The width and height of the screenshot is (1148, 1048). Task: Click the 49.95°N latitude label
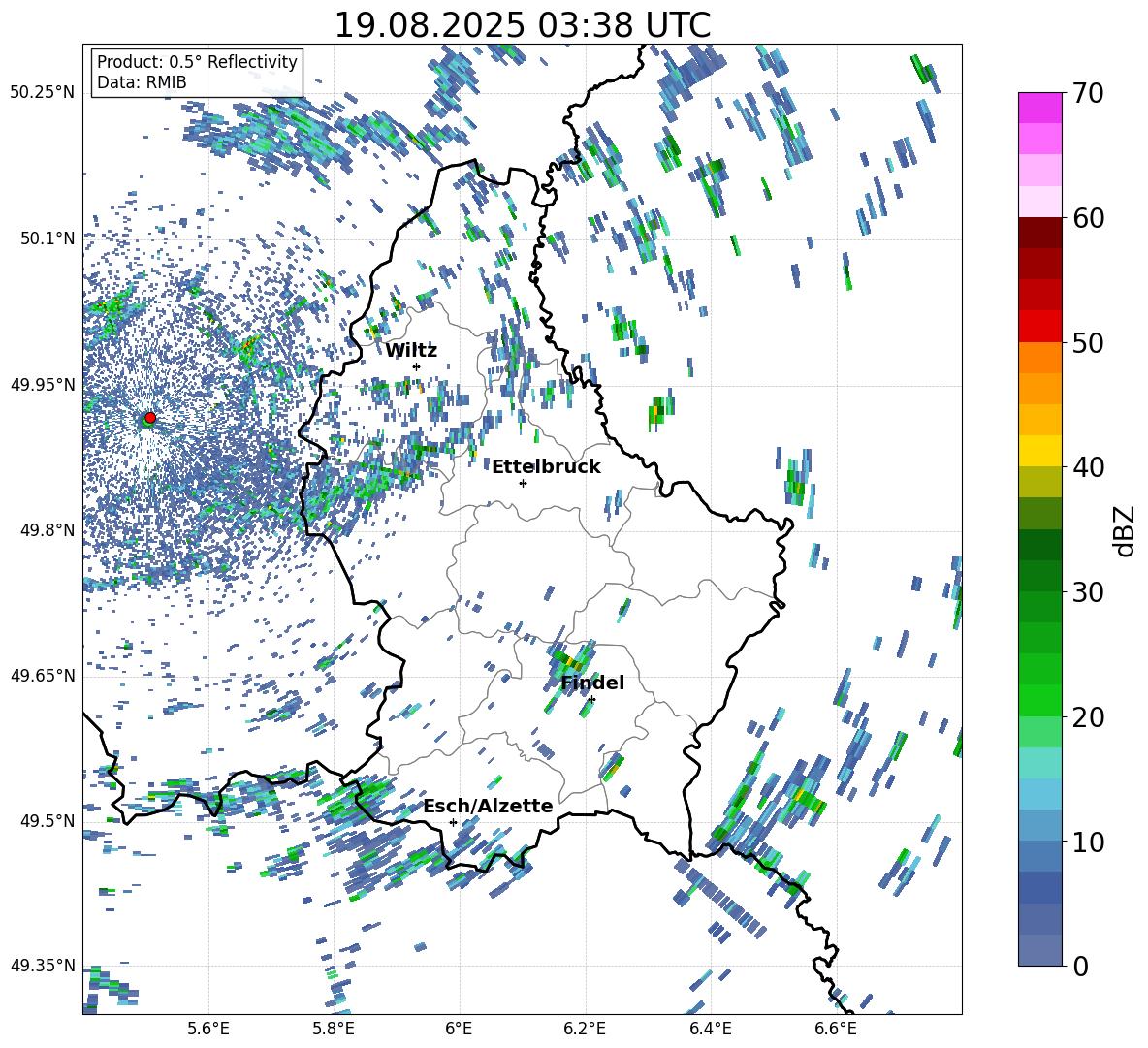pos(43,384)
